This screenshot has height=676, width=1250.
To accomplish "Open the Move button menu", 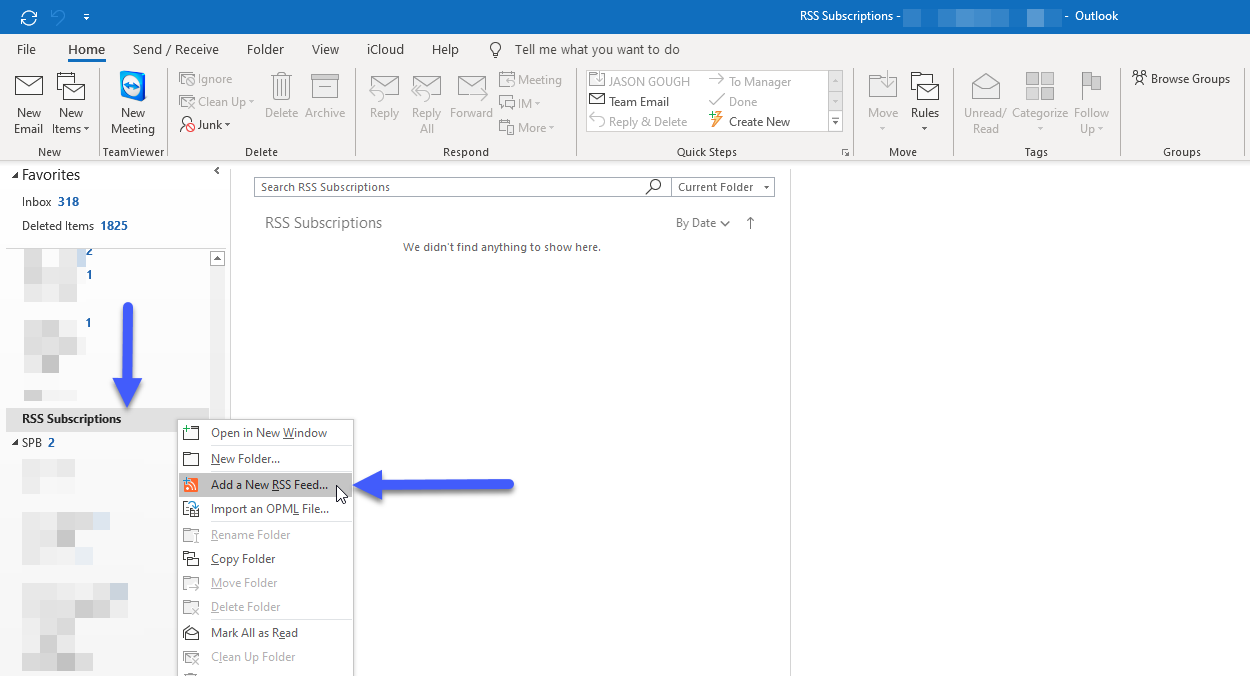I will point(883,104).
